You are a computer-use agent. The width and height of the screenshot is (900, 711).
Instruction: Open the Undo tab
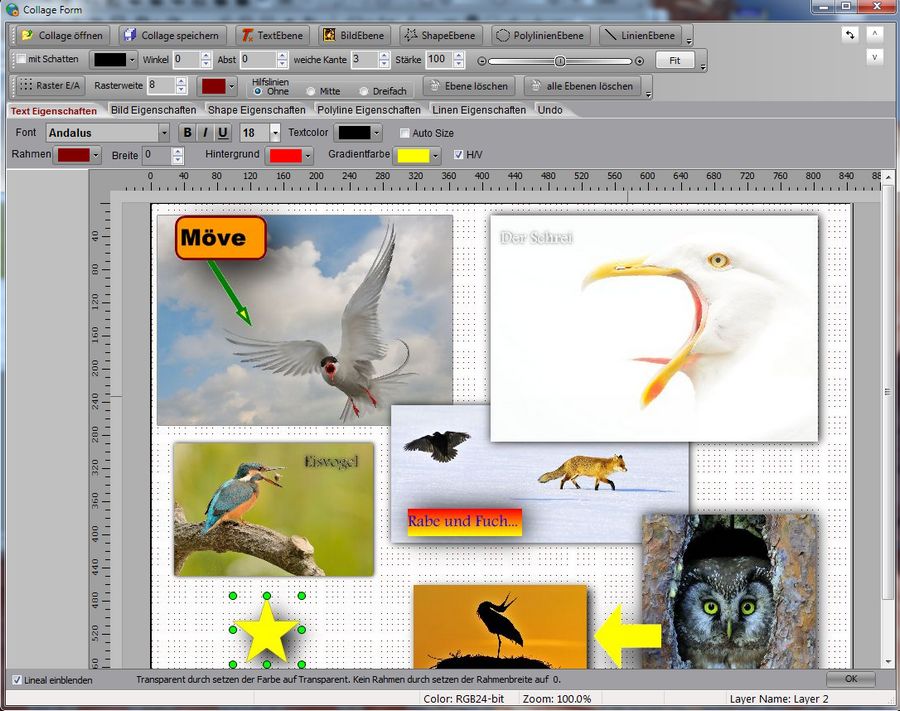click(547, 111)
